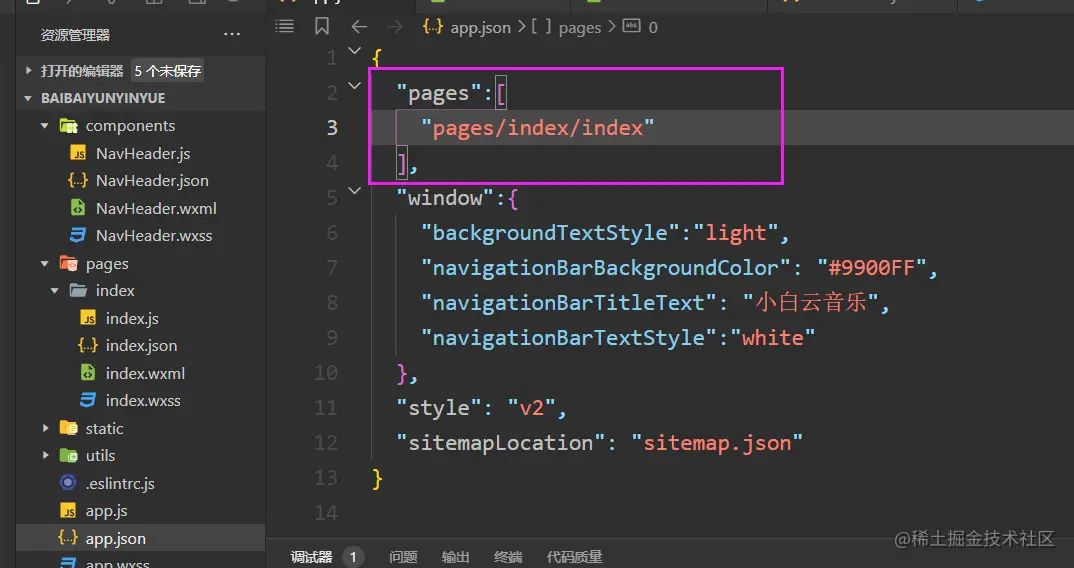The width and height of the screenshot is (1074, 568).
Task: Expand the utils folder arrow
Action: point(45,455)
